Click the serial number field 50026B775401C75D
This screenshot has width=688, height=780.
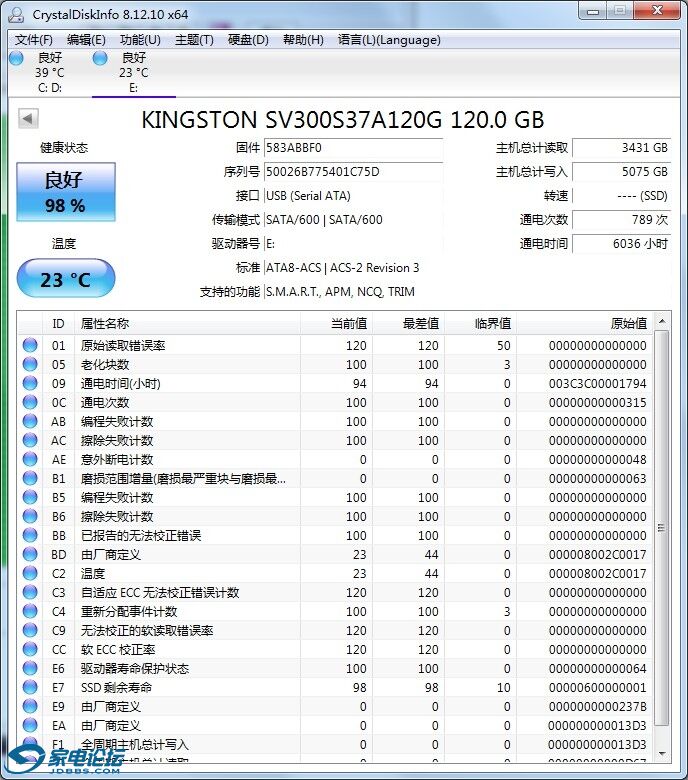(x=353, y=172)
